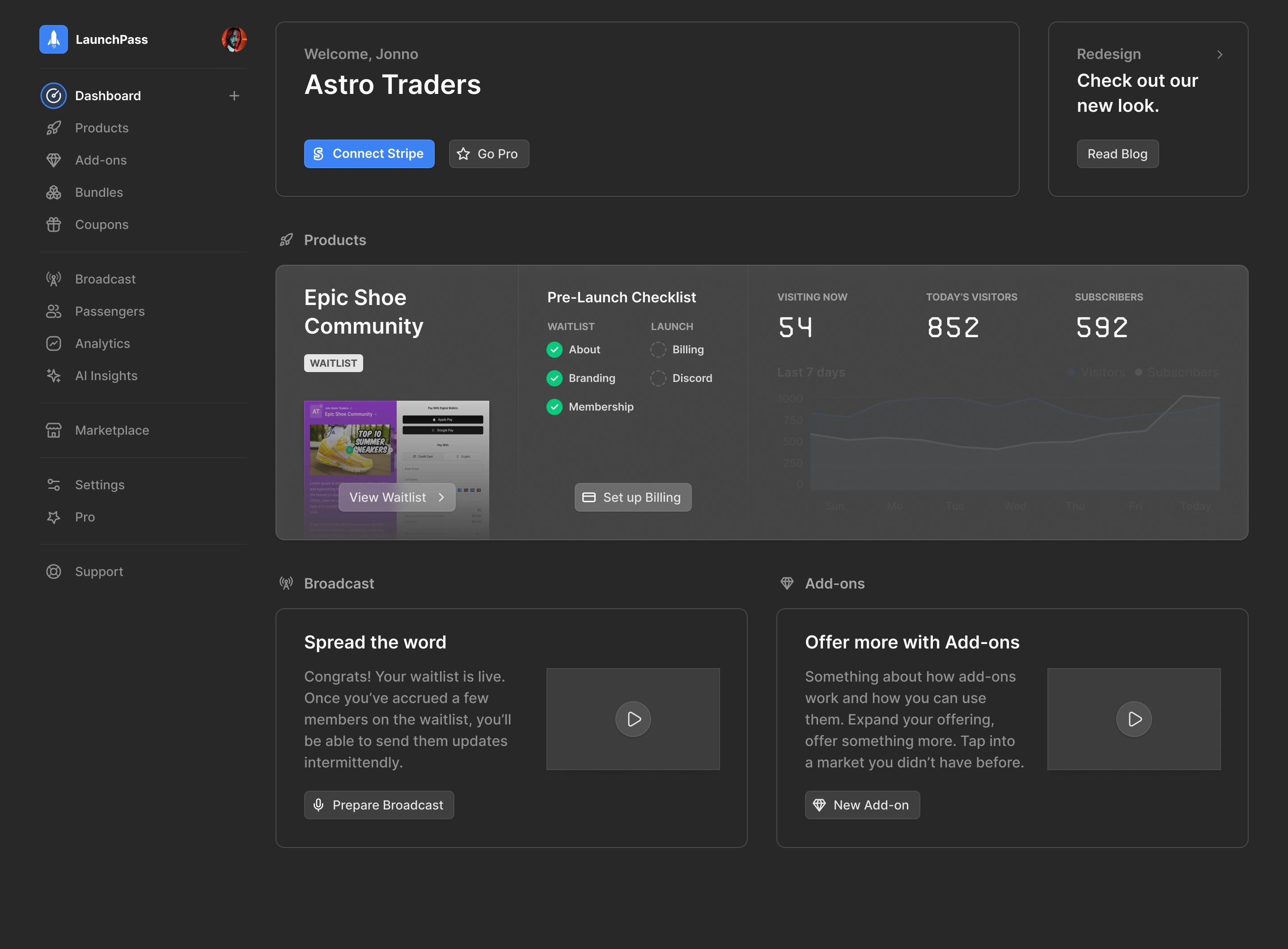Toggle the Branding checklist checkmark

pyautogui.click(x=555, y=378)
